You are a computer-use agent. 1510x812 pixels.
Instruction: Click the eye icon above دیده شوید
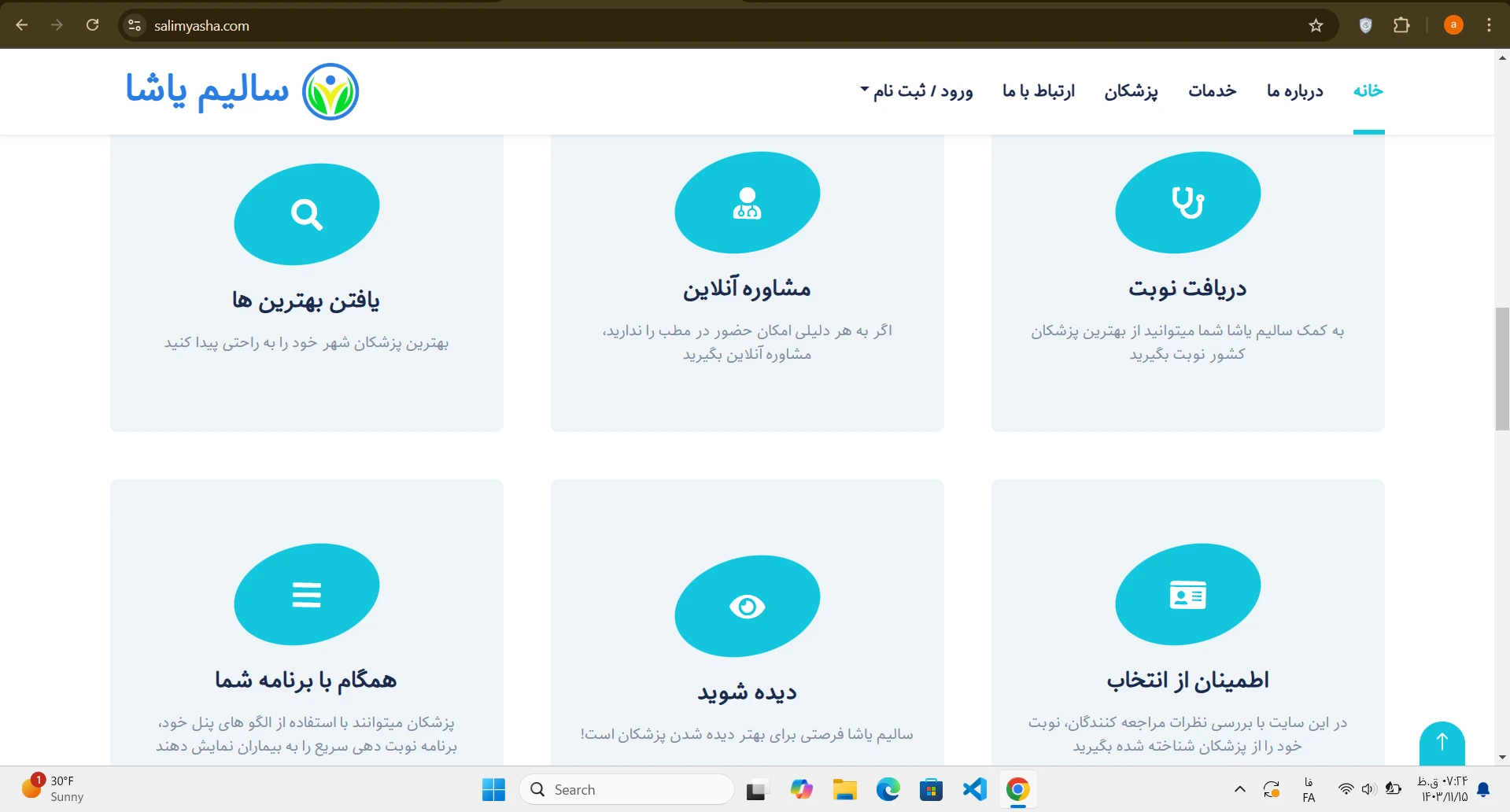[747, 607]
